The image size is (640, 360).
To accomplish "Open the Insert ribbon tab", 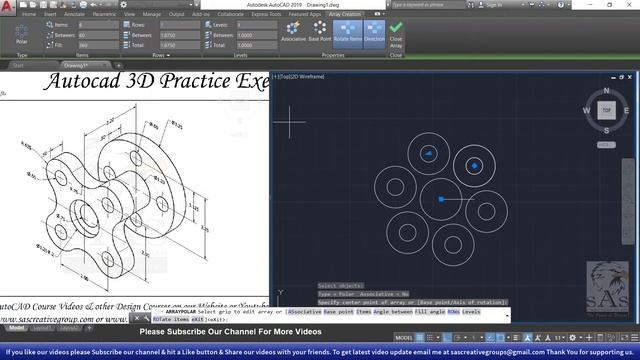I will pyautogui.click(x=50, y=14).
